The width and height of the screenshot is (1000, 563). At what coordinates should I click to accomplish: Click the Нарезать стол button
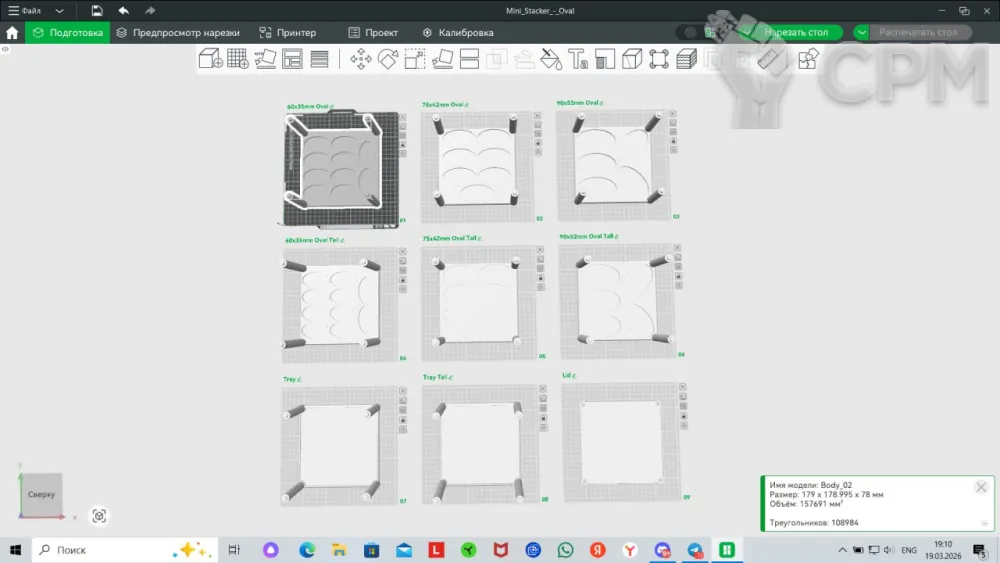(x=795, y=32)
